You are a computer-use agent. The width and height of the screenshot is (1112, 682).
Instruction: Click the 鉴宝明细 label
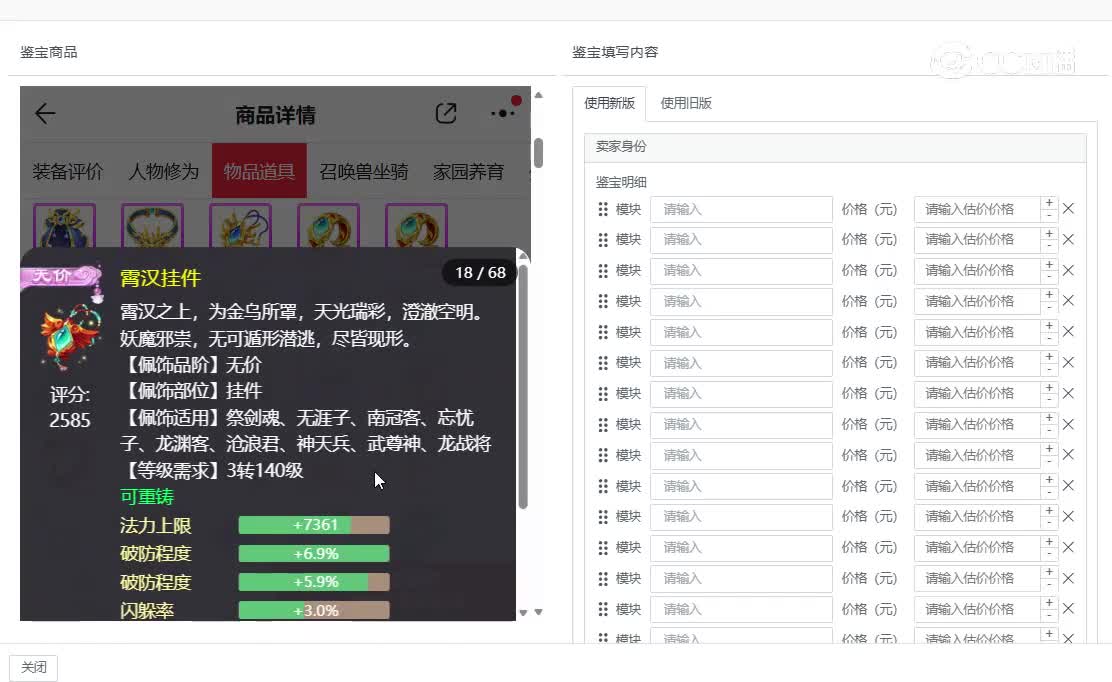point(621,182)
